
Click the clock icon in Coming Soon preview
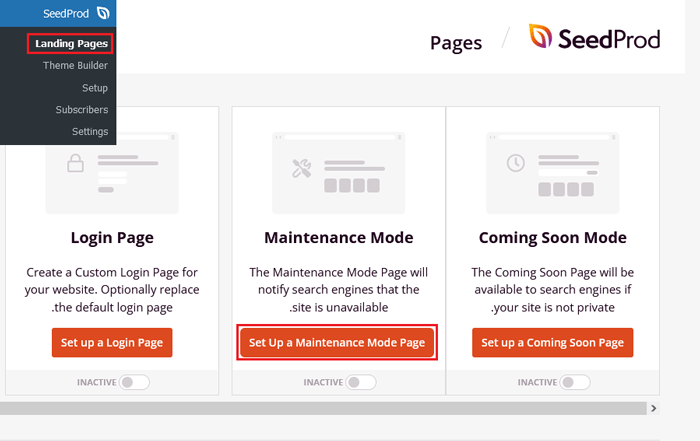point(516,163)
